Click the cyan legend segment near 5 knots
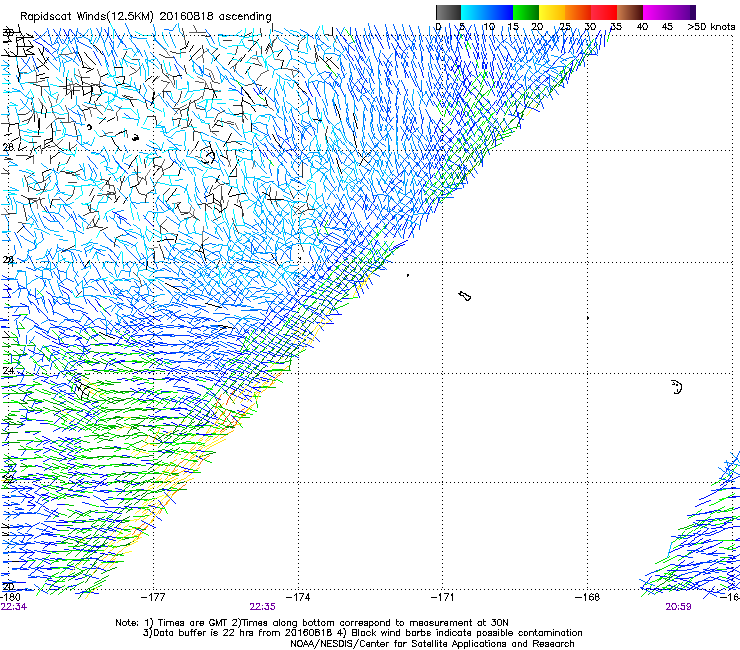 pyautogui.click(x=474, y=12)
